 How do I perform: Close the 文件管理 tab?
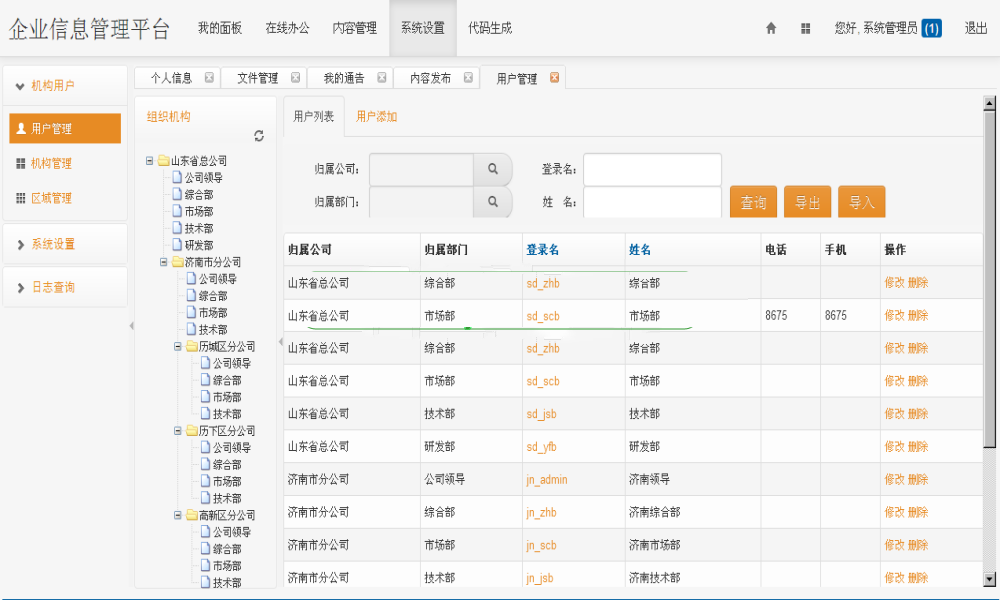coord(295,77)
